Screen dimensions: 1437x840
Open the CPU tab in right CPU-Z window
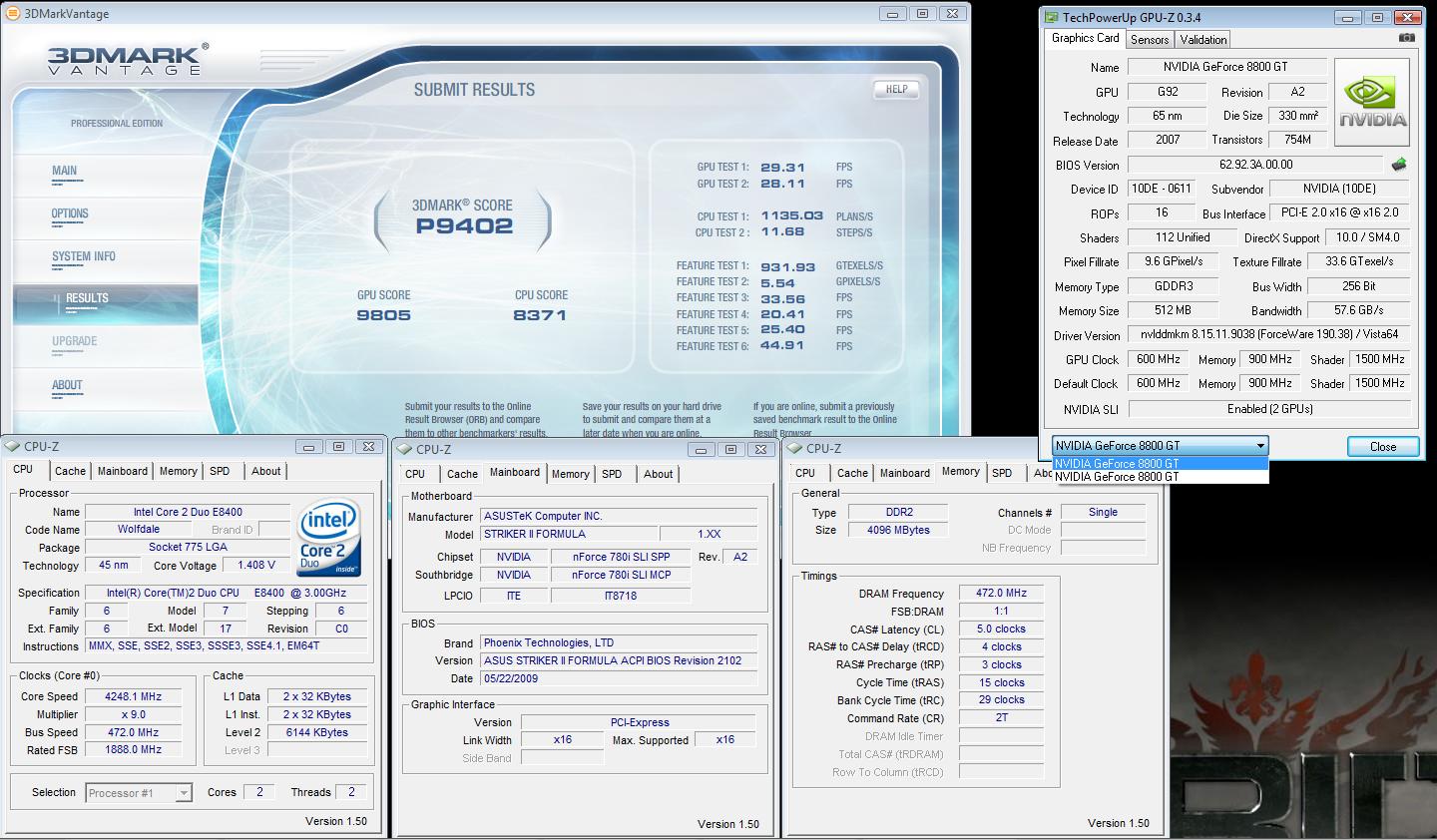(805, 473)
